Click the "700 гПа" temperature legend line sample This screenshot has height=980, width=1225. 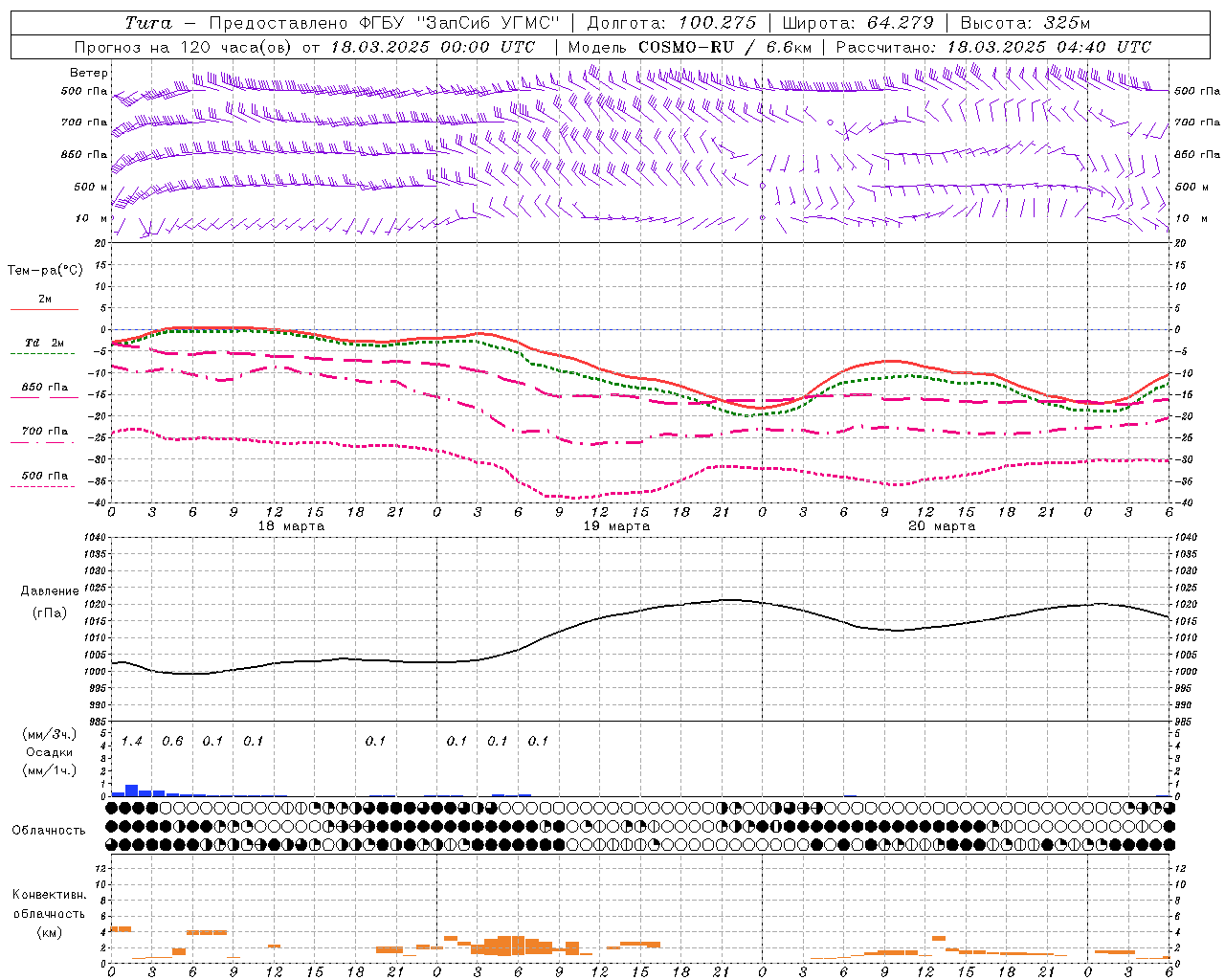click(x=42, y=443)
